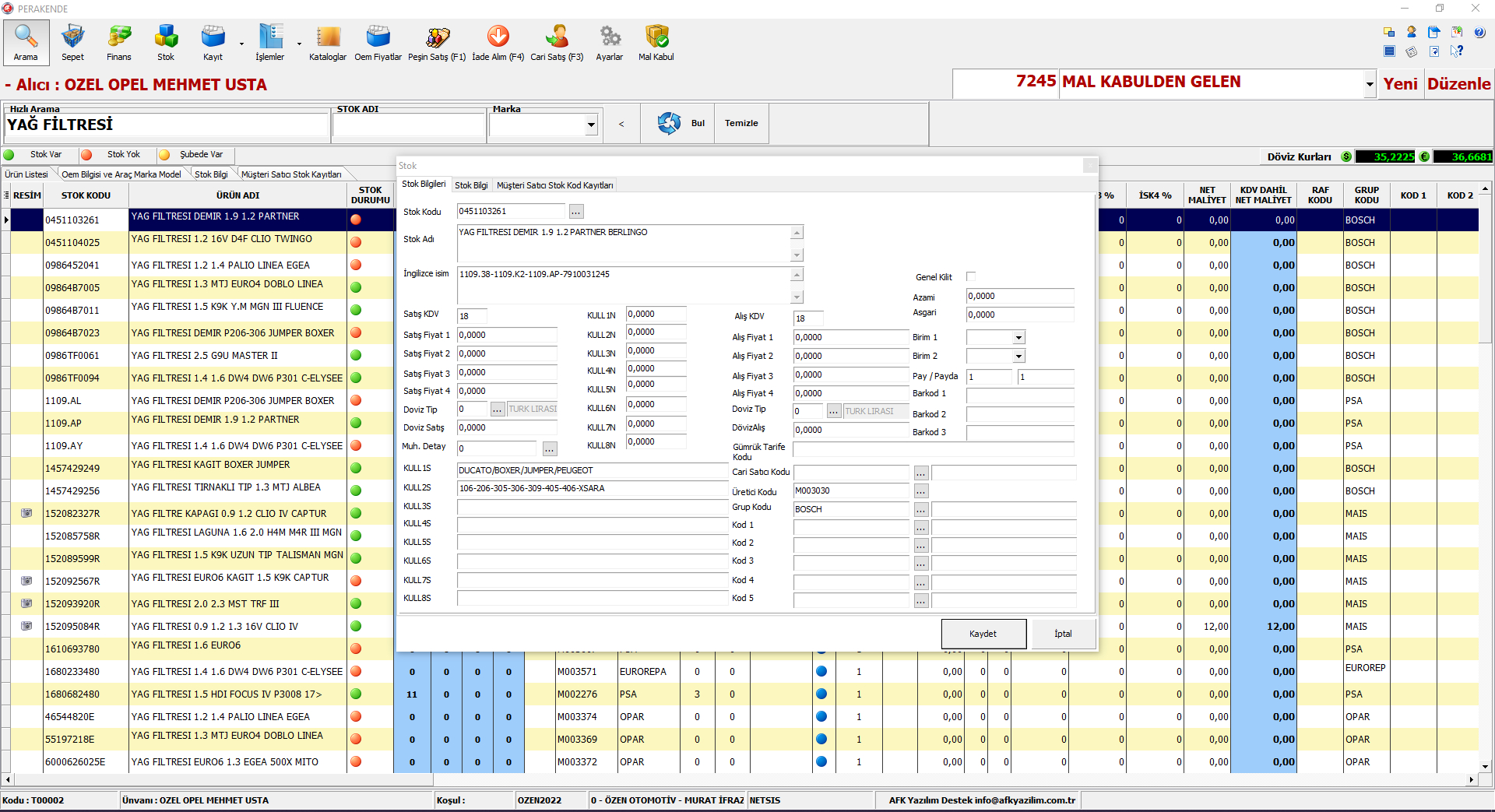The width and height of the screenshot is (1495, 812).
Task: Expand the MAL KABULDEN GELEN dropdown
Action: pos(1370,84)
